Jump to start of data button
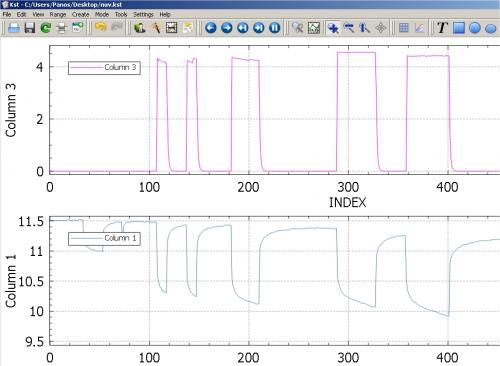Image resolution: width=500 pixels, height=366 pixels. pyautogui.click(x=243, y=28)
